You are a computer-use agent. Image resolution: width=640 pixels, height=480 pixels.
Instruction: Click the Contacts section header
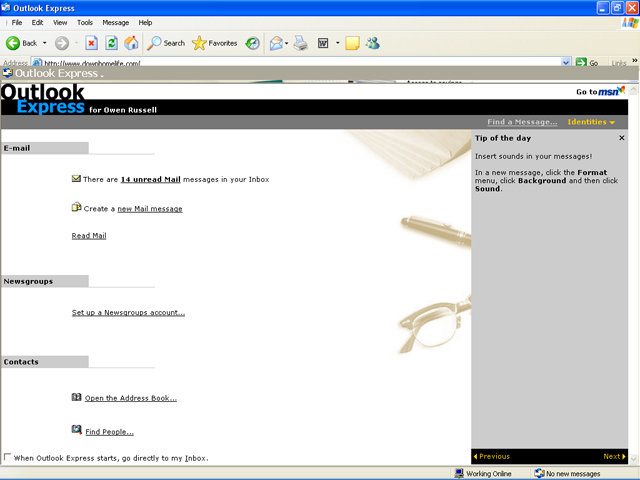click(45, 362)
